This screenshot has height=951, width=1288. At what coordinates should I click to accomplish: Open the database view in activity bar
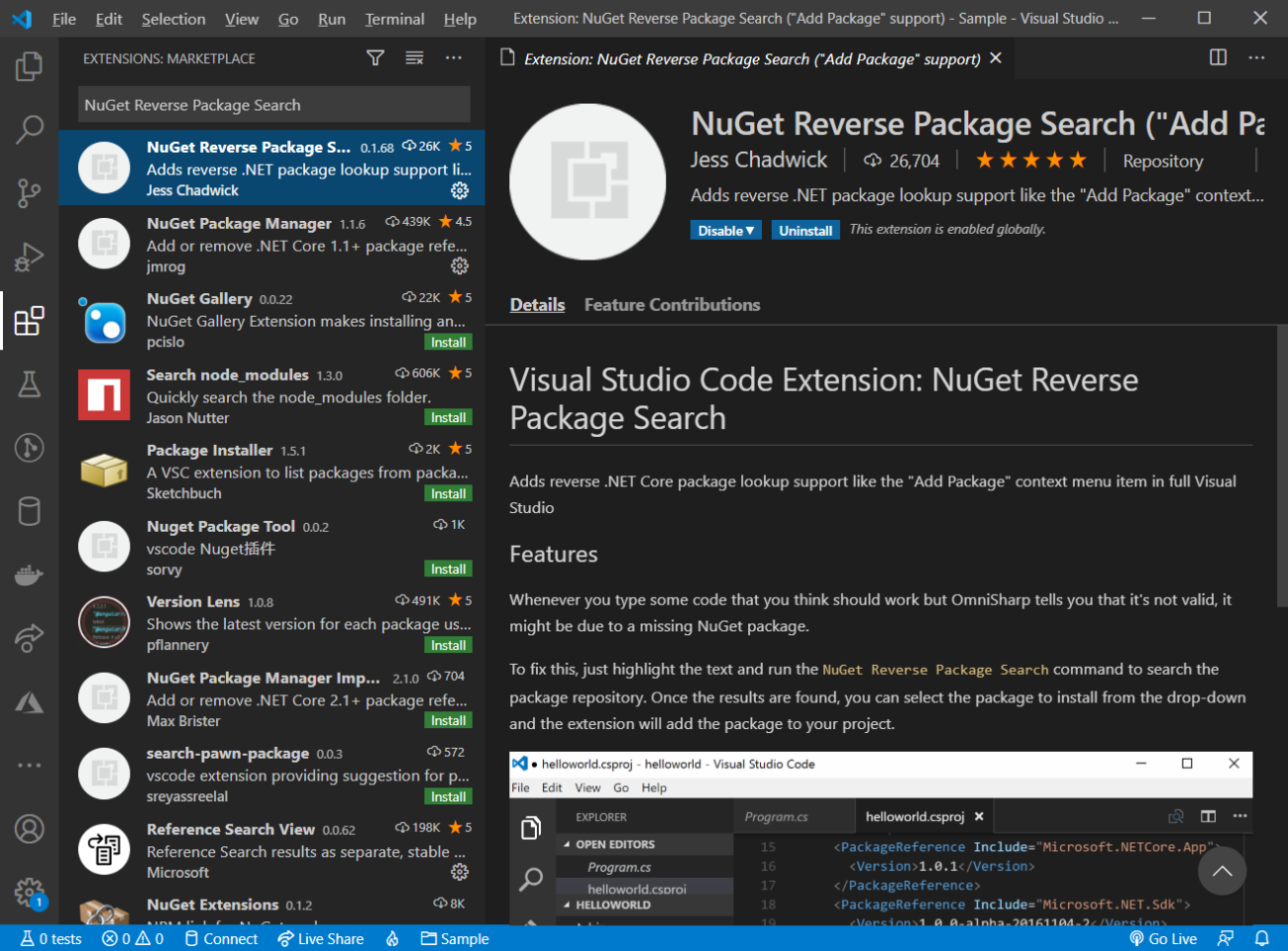tap(29, 511)
